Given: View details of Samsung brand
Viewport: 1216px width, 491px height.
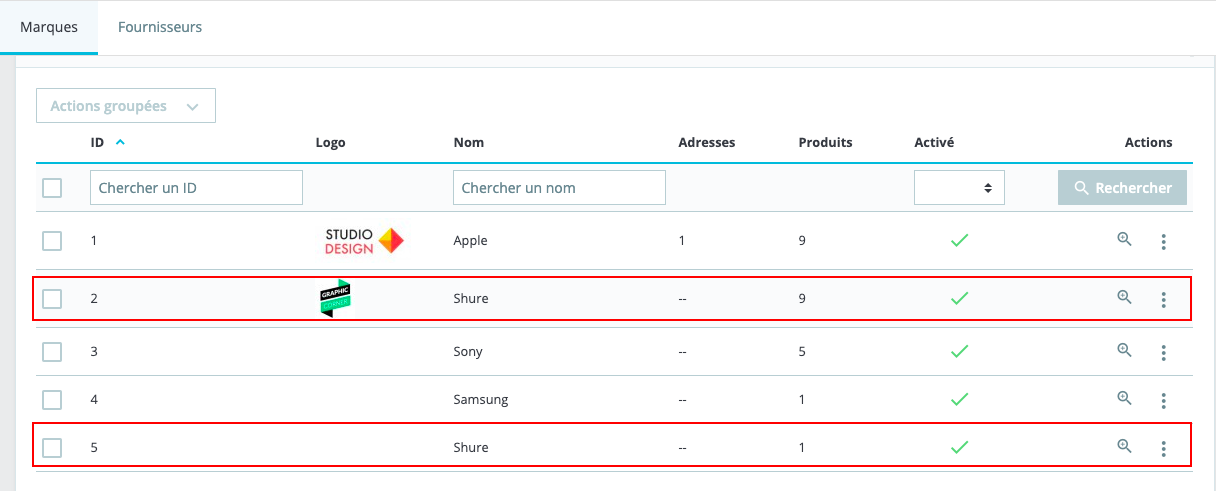Looking at the screenshot, I should point(1124,398).
